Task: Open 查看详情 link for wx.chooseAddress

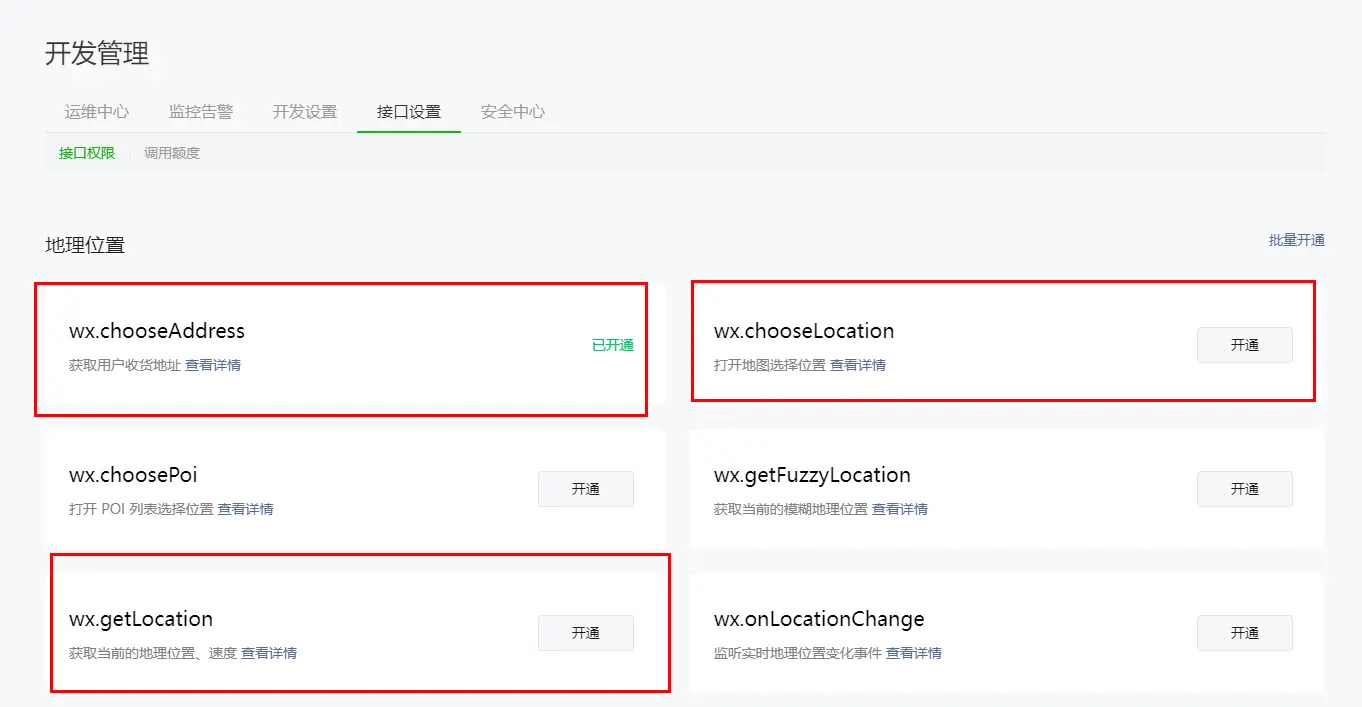Action: [x=213, y=365]
